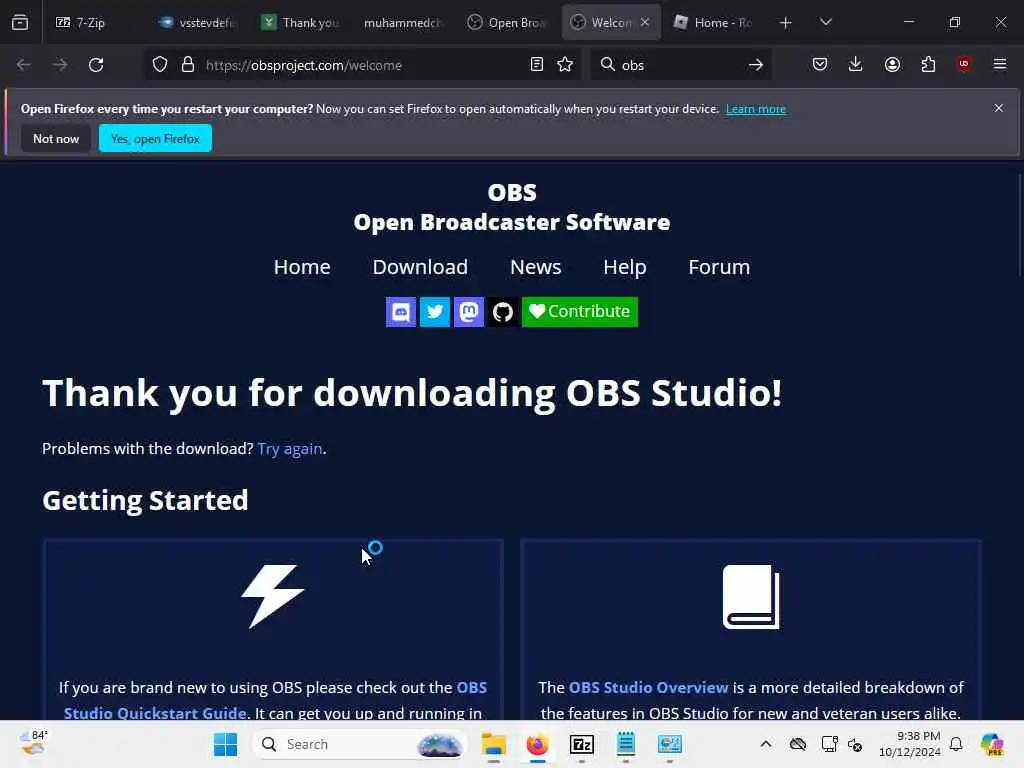
Task: Click the lightning bolt quickstart icon
Action: point(273,596)
